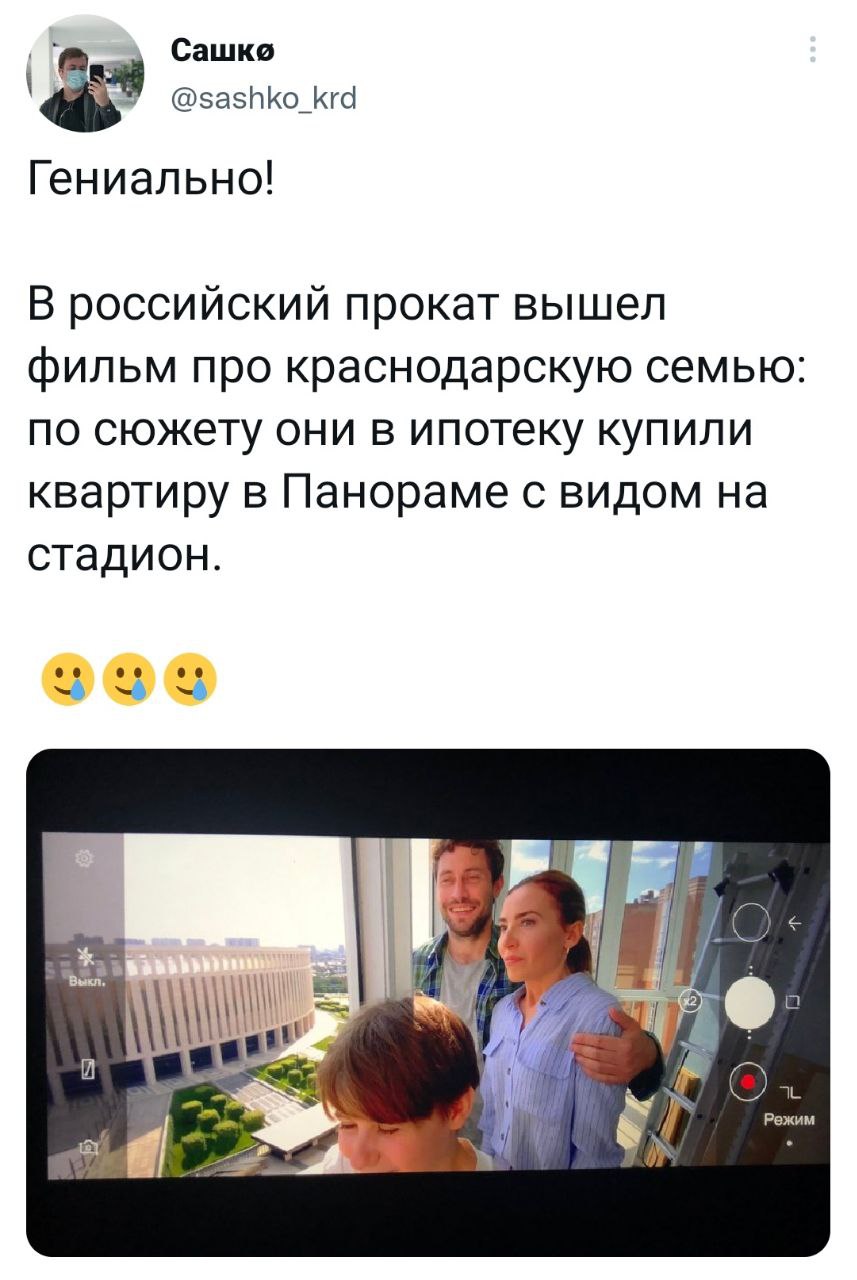Open the attached cinema screen photo

coord(428,1002)
